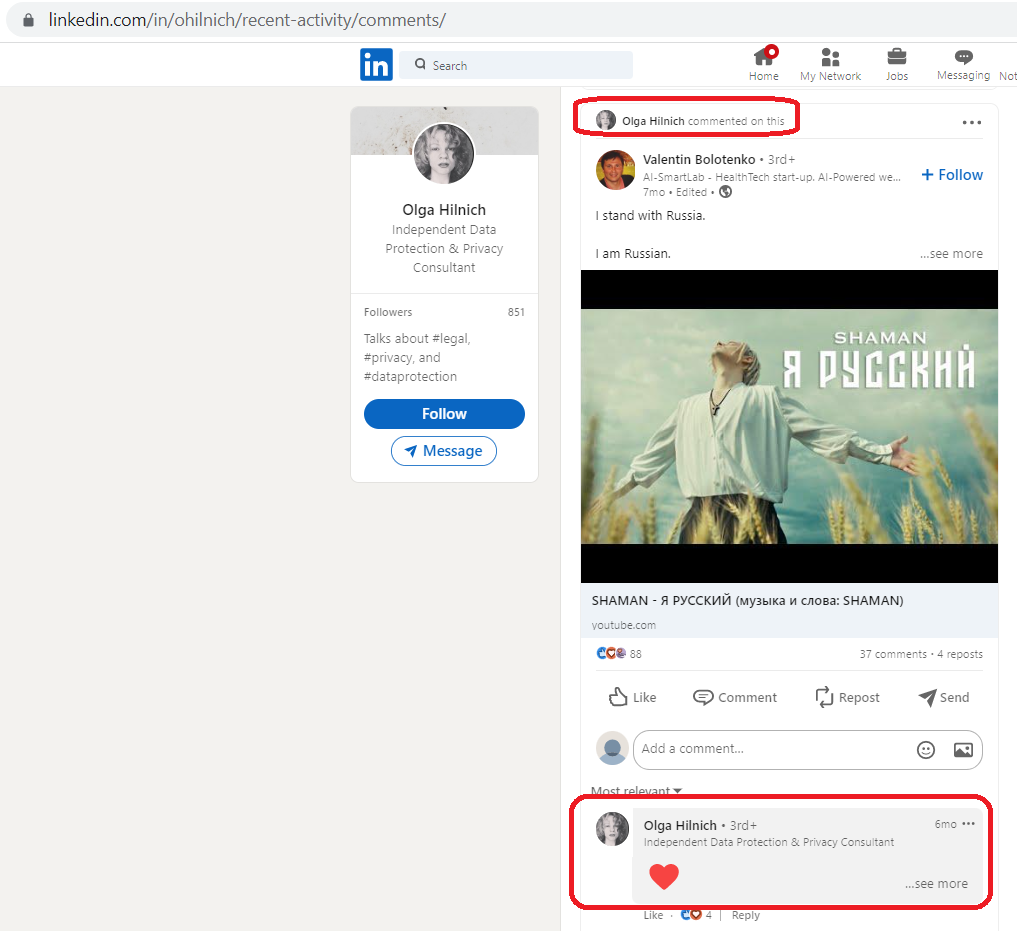
Task: Focus the LinkedIn Search field
Action: pos(516,65)
